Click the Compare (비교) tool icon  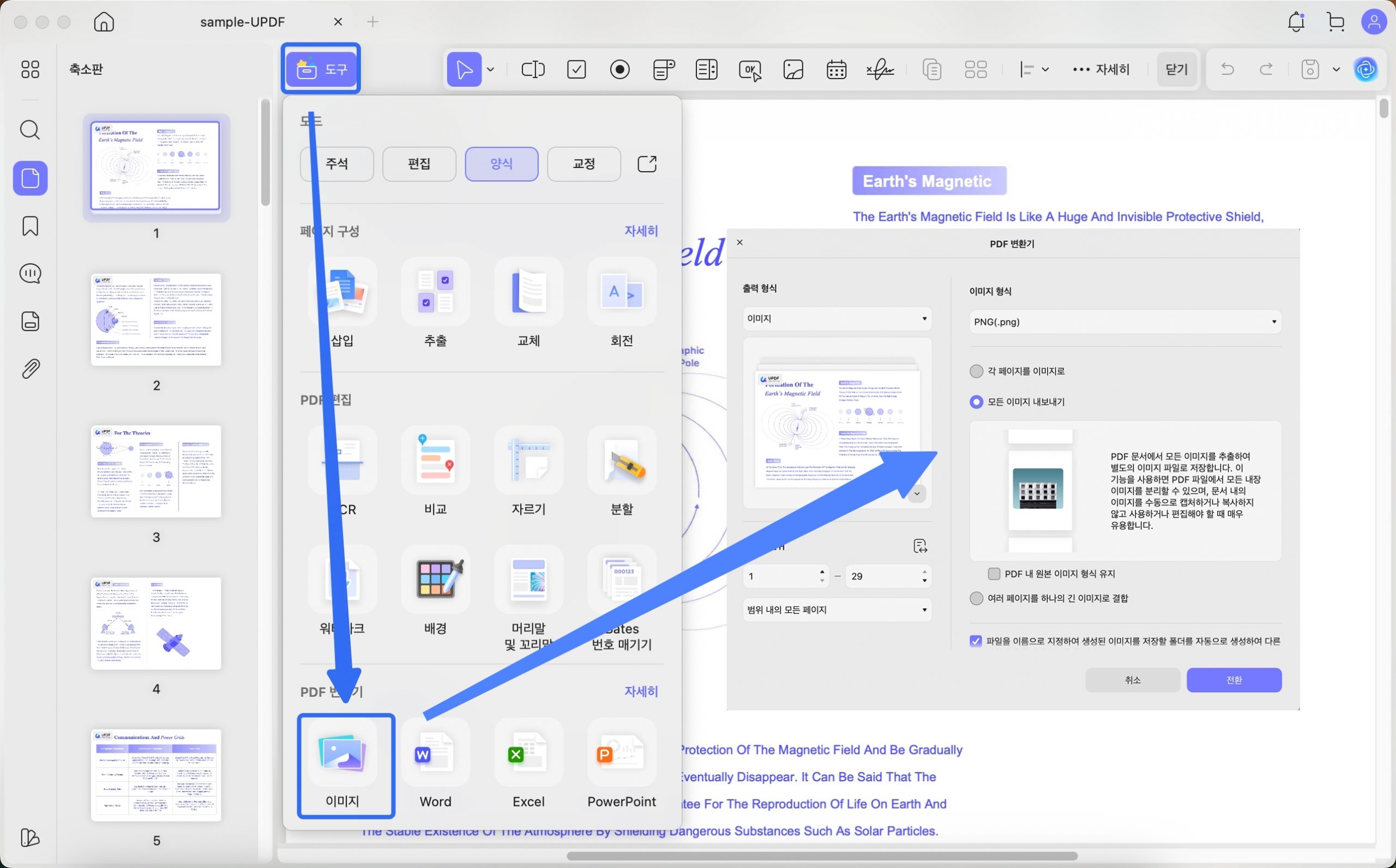pyautogui.click(x=435, y=461)
